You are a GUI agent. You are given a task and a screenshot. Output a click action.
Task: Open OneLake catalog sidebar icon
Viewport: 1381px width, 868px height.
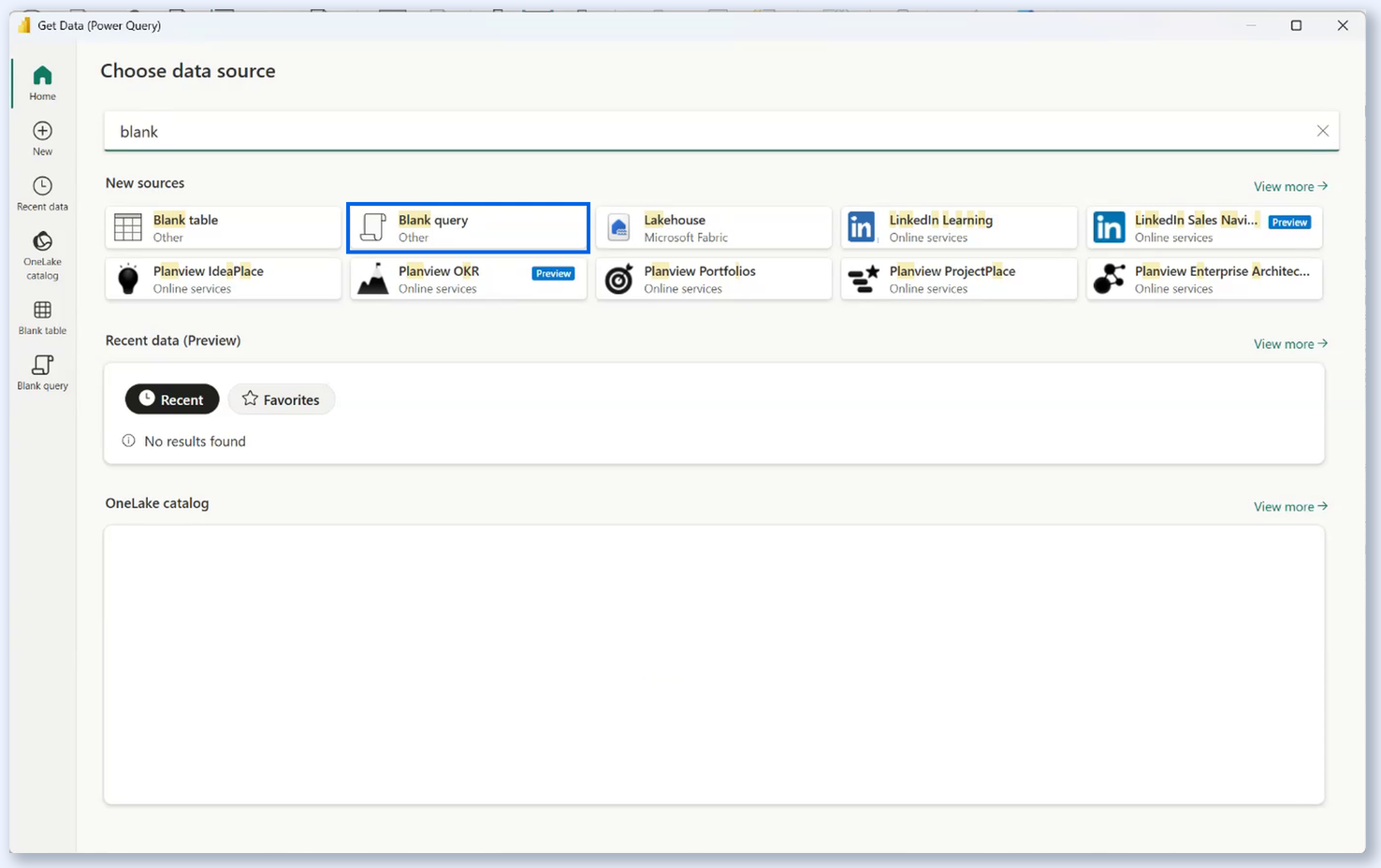coord(42,241)
